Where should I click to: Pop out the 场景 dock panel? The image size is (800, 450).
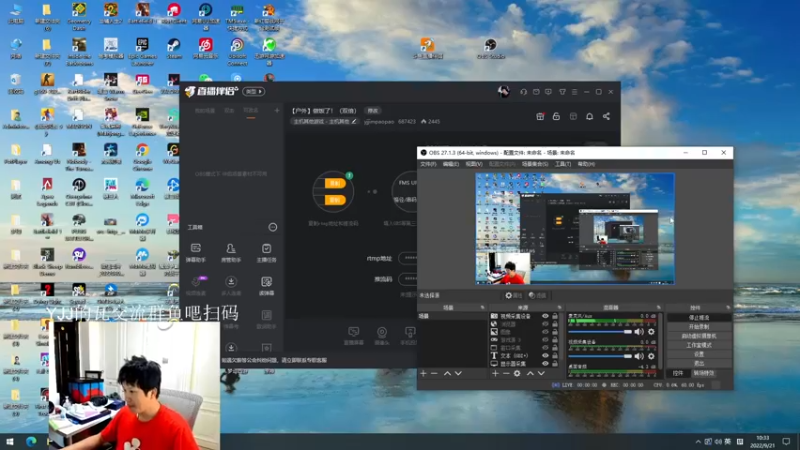483,308
